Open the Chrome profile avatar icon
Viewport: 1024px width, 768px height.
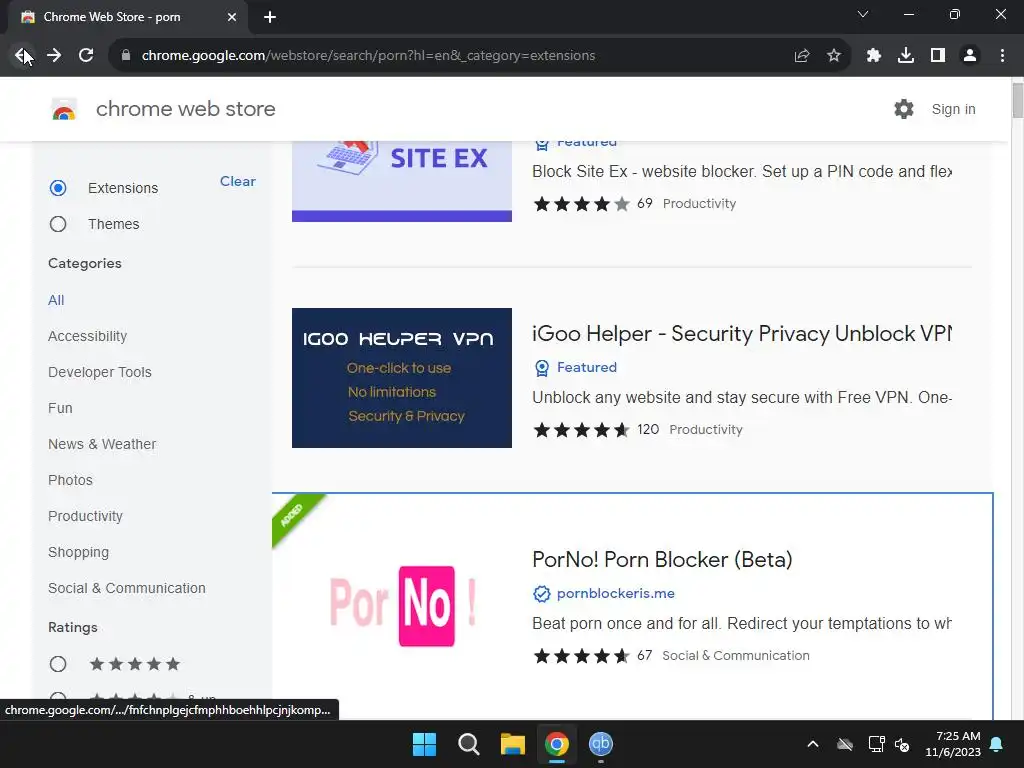click(970, 56)
